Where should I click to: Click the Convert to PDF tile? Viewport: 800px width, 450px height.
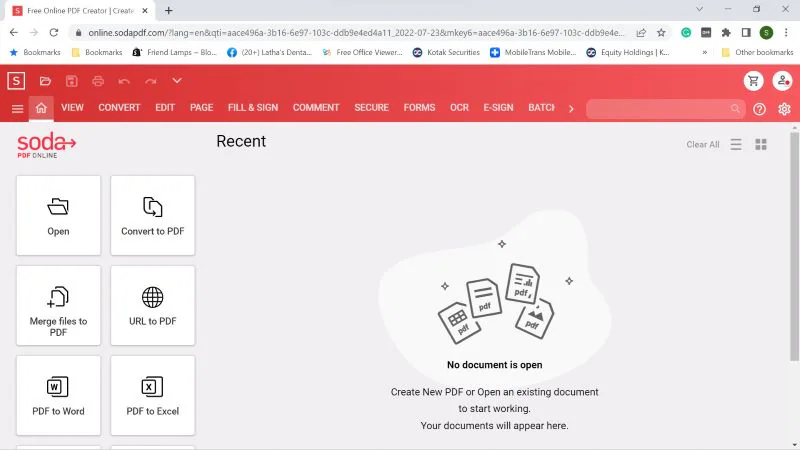click(153, 215)
